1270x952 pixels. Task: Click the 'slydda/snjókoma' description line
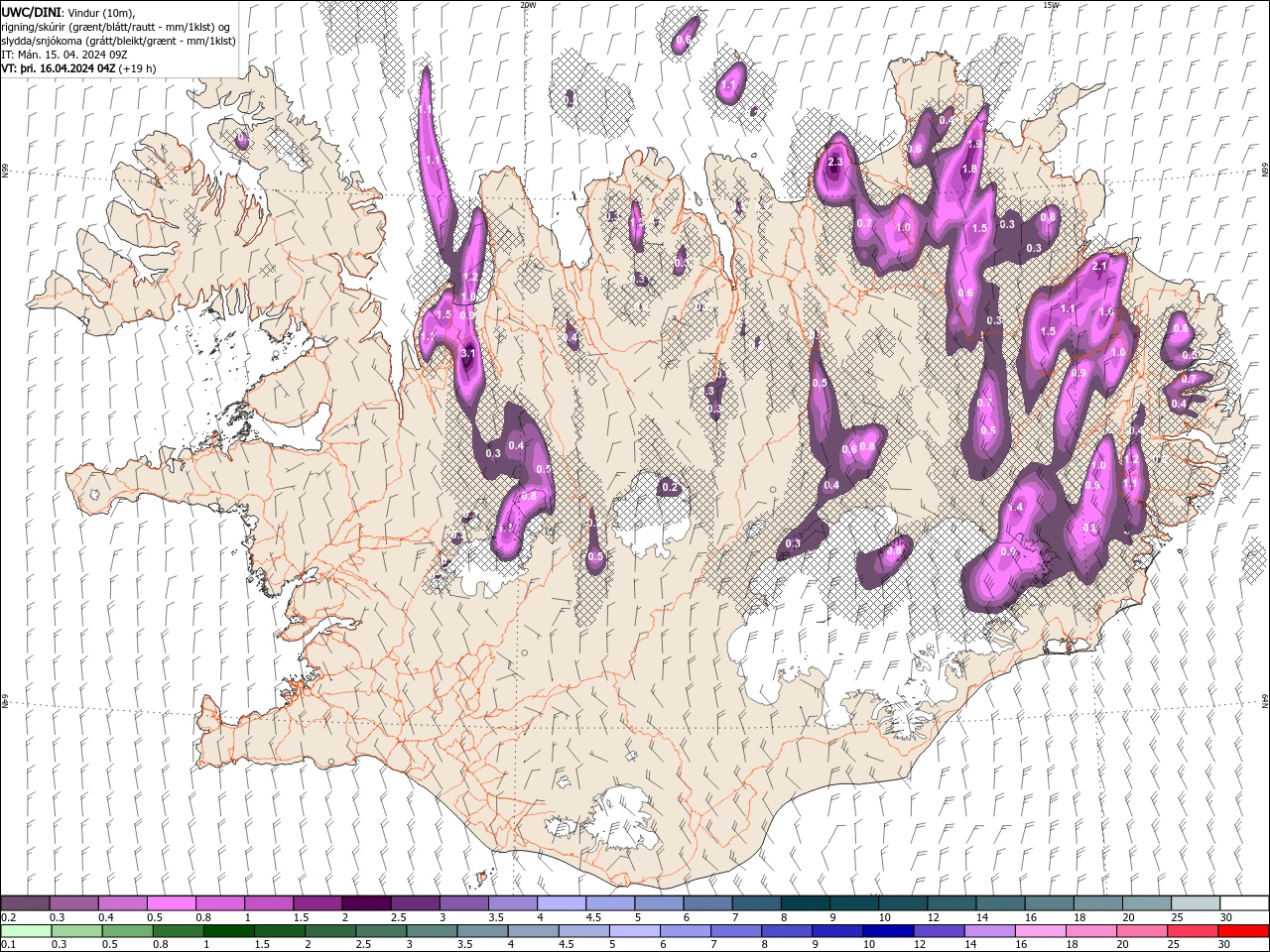click(119, 40)
